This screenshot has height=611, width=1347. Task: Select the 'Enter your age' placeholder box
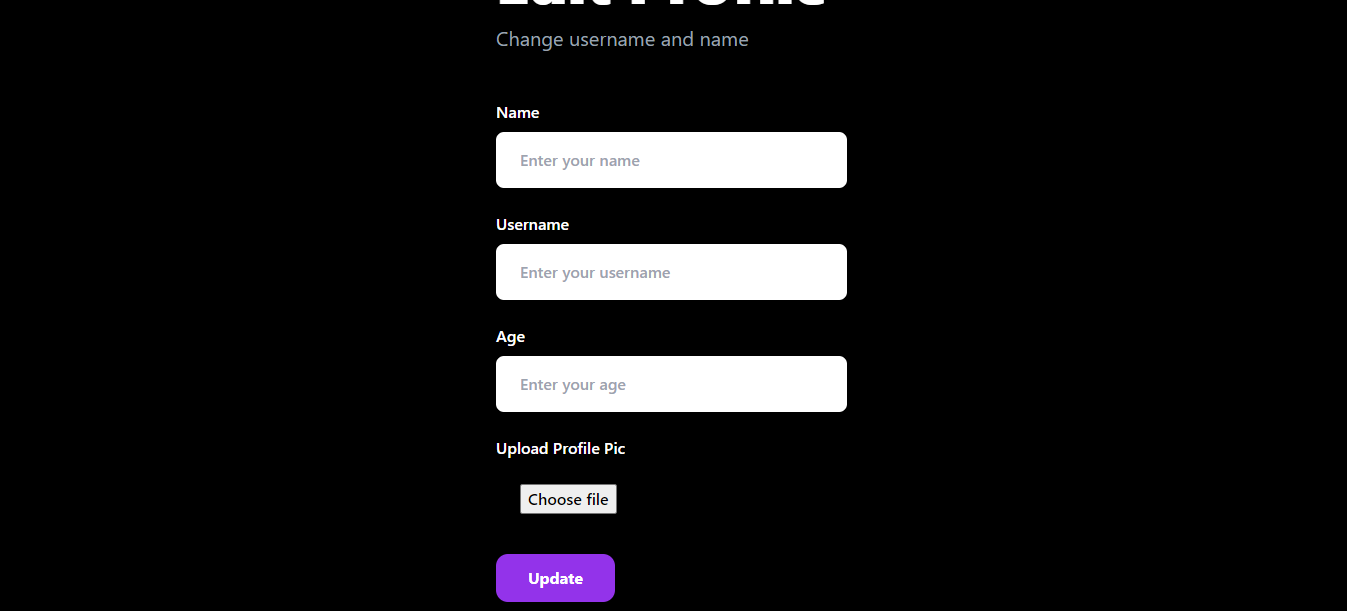[x=671, y=384]
